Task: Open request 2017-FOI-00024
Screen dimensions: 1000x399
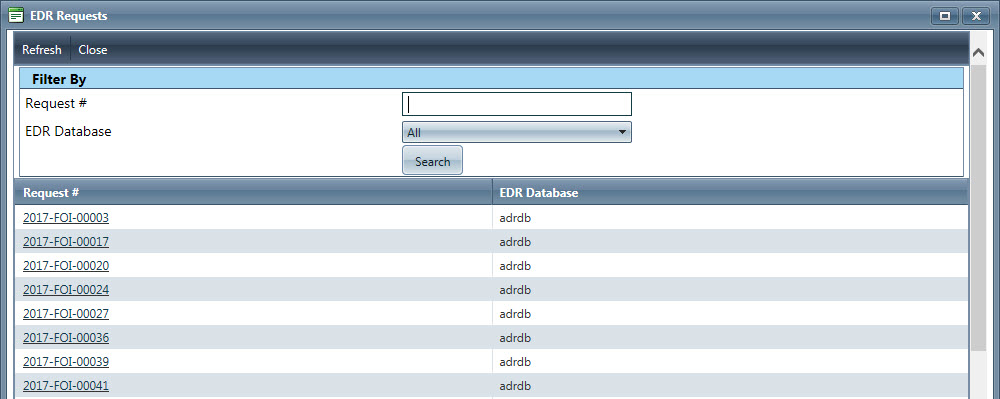Action: click(x=66, y=290)
